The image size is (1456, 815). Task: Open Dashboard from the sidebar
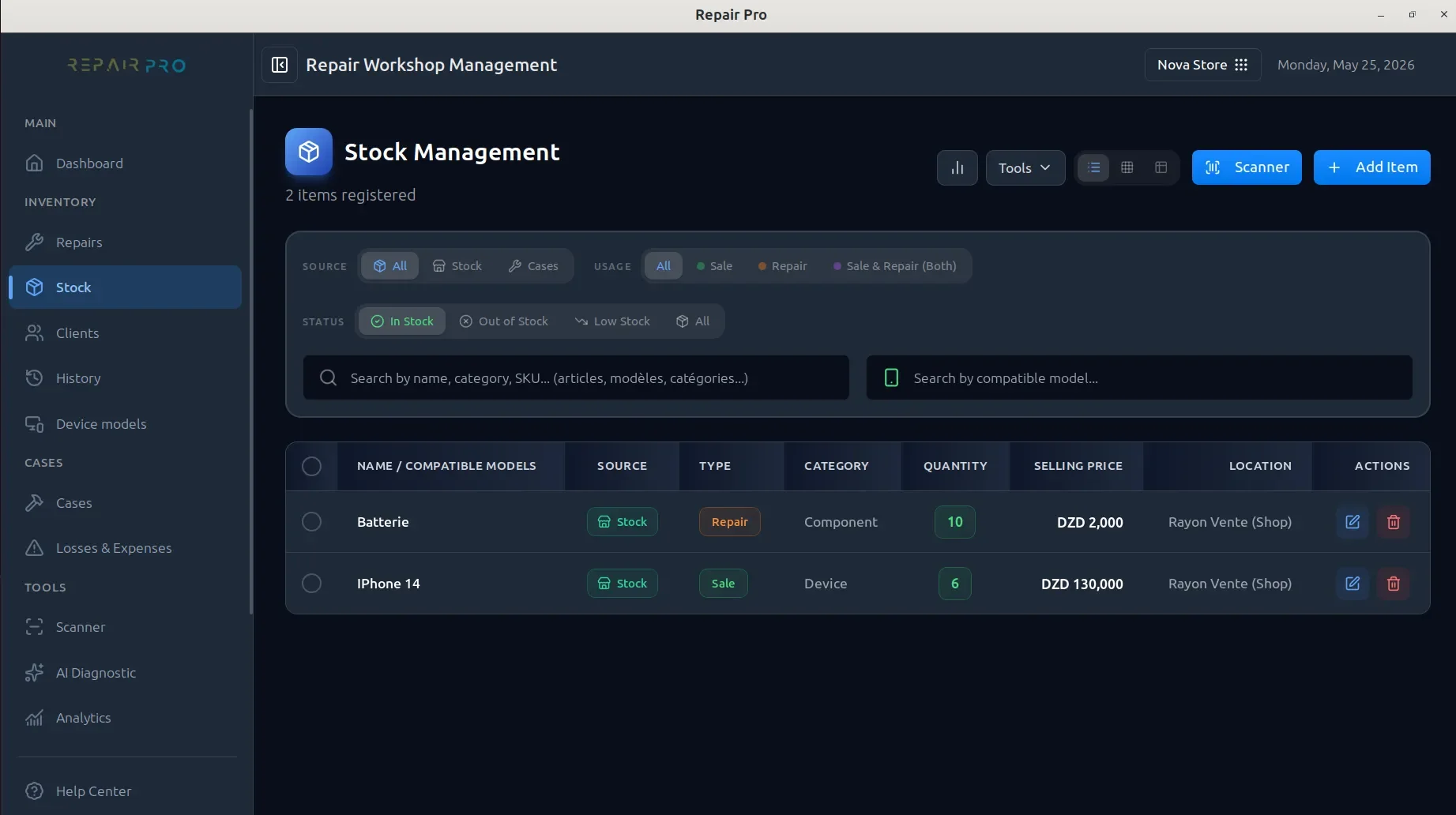point(125,163)
